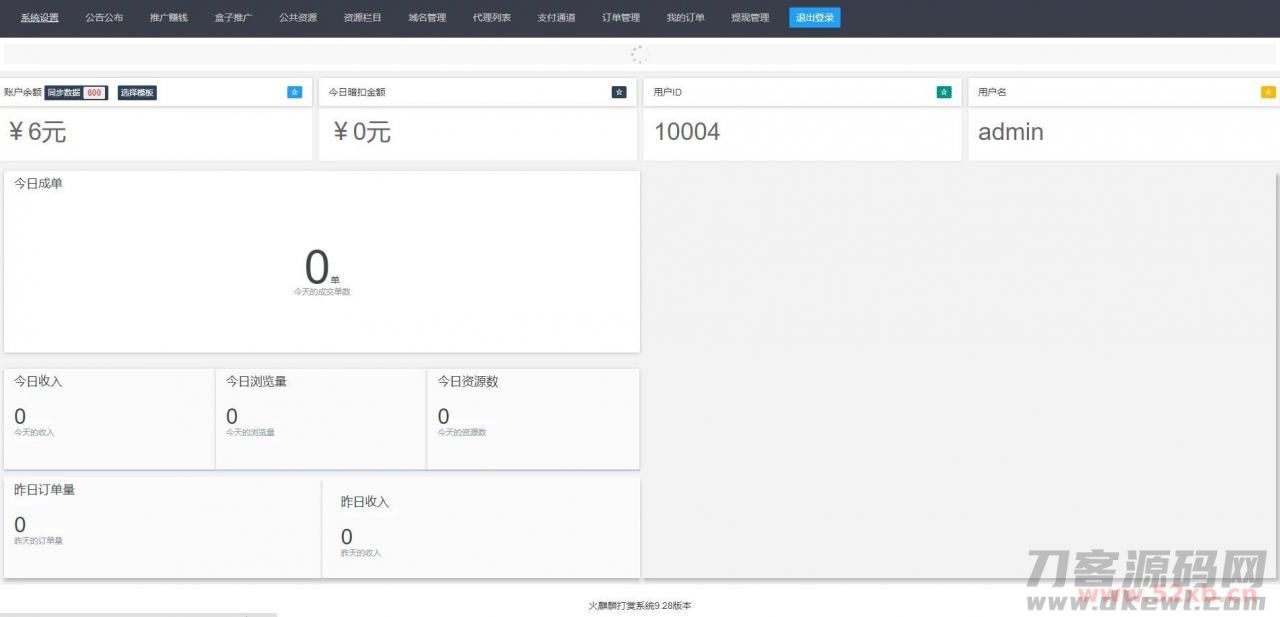This screenshot has width=1280, height=617.
Task: Navigate to 公共资源
Action: point(298,18)
